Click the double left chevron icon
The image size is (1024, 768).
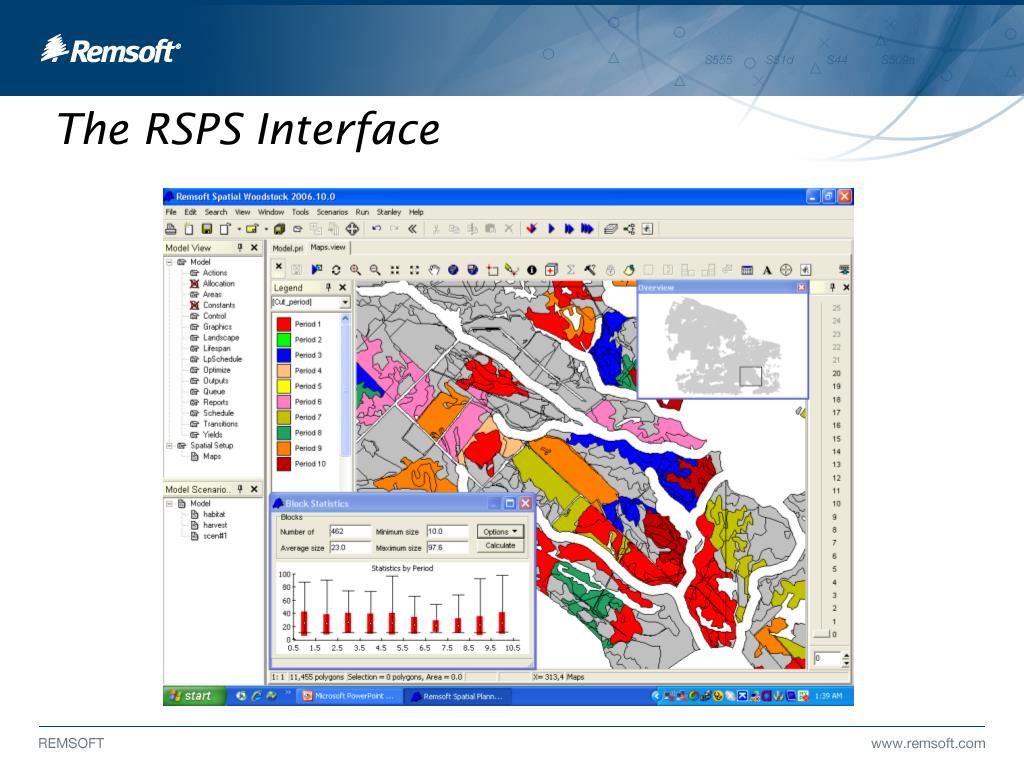tap(412, 229)
